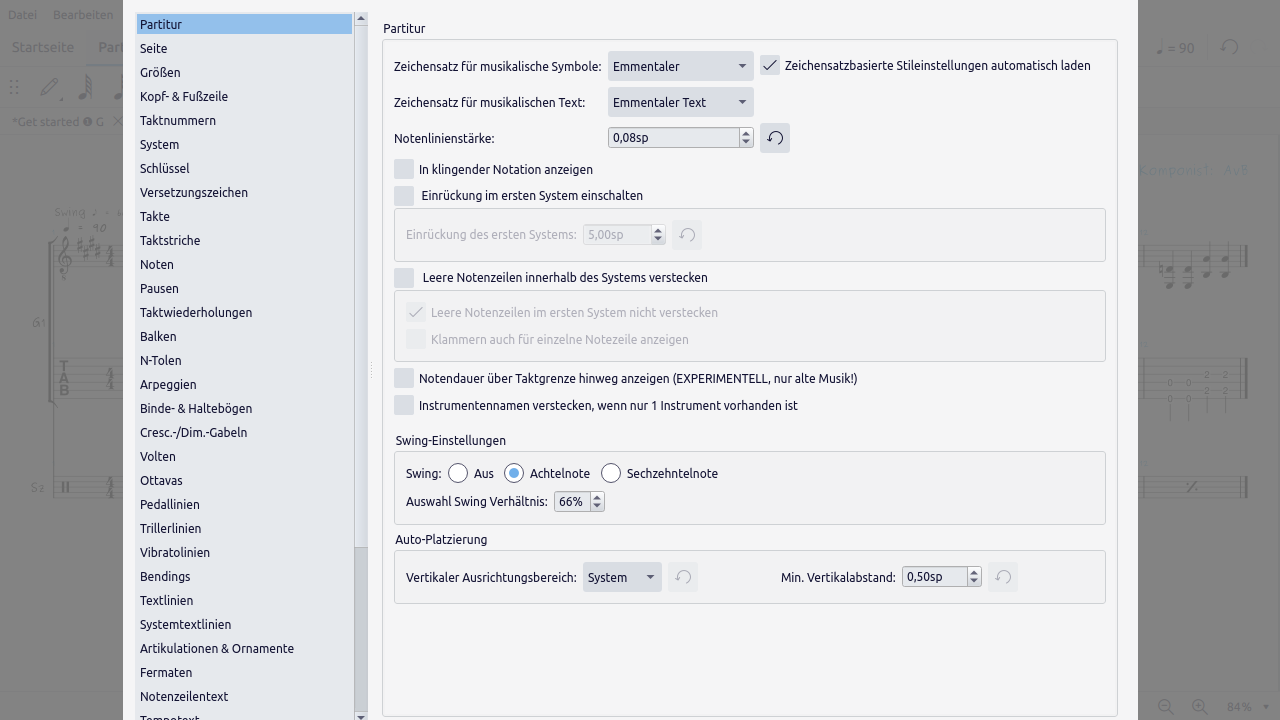Open the Emmentaler Text font dropdown
Viewport: 1280px width, 720px height.
click(680, 102)
